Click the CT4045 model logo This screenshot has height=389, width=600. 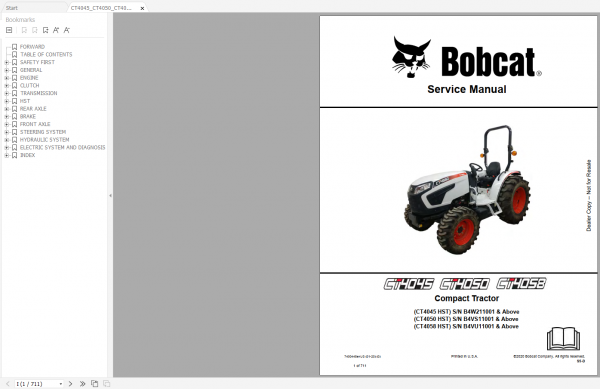(409, 284)
